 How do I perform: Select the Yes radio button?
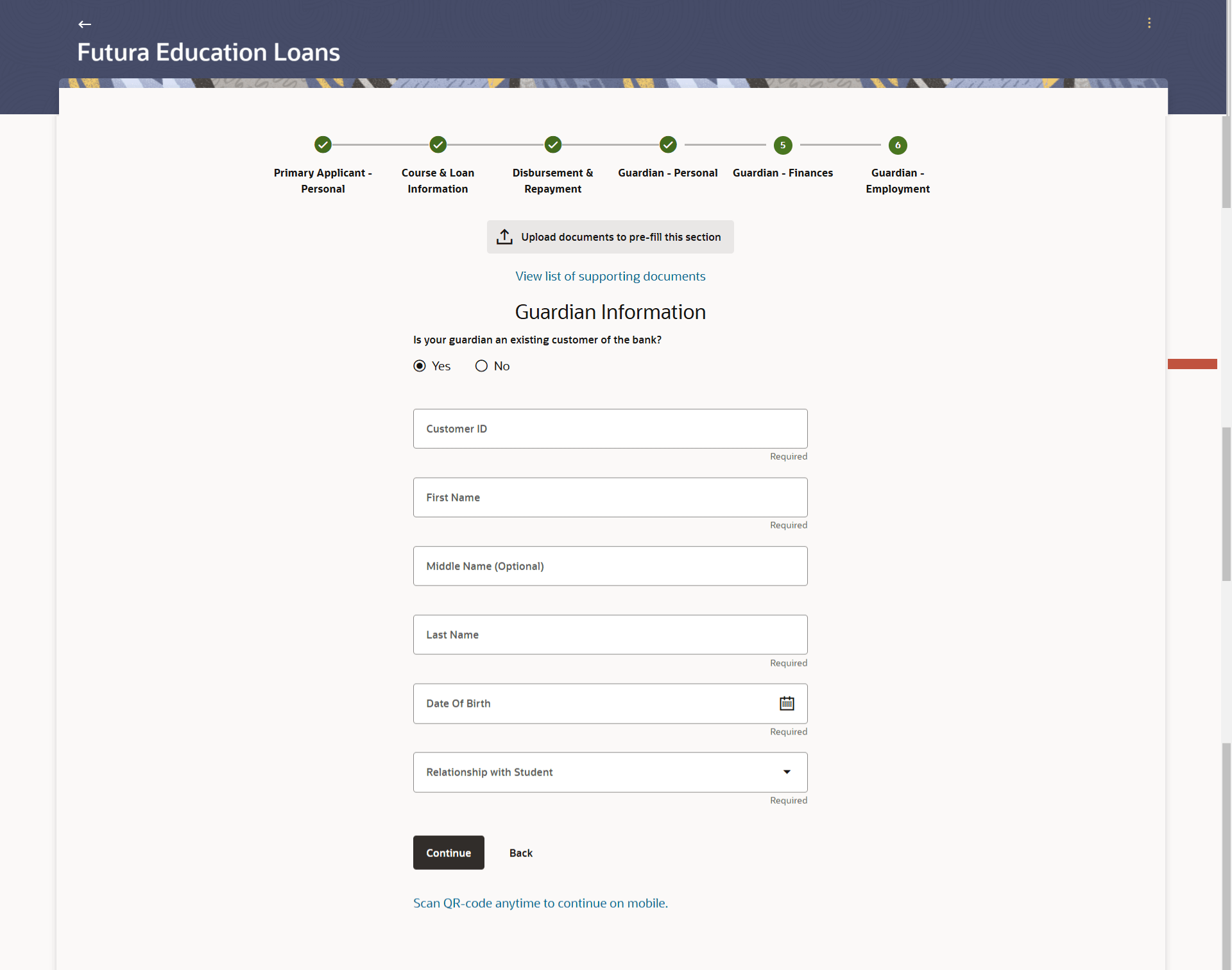420,366
